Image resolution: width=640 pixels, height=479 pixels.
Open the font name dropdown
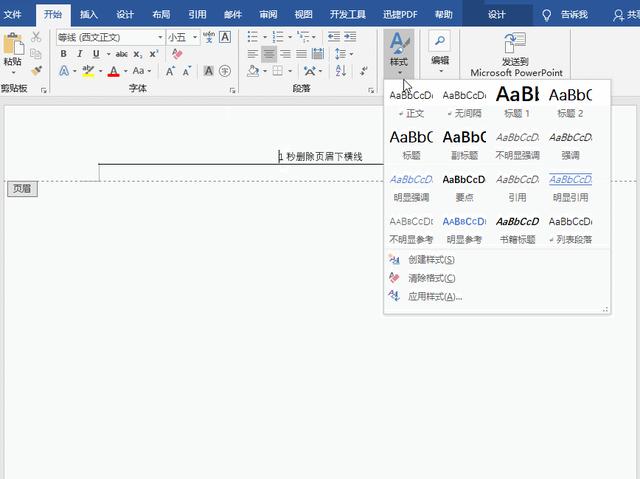[x=160, y=38]
